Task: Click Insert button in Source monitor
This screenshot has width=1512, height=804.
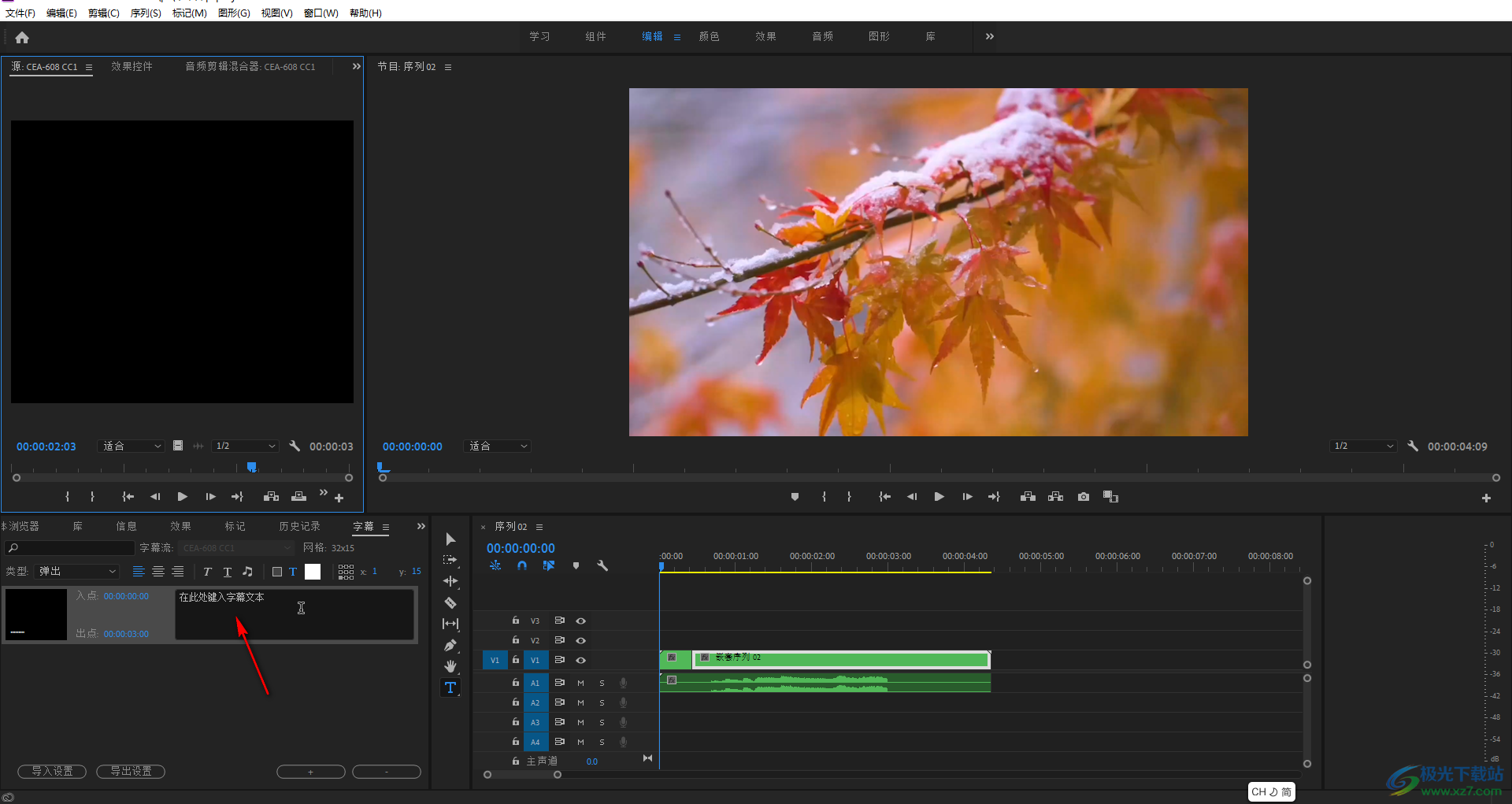Action: tap(271, 497)
